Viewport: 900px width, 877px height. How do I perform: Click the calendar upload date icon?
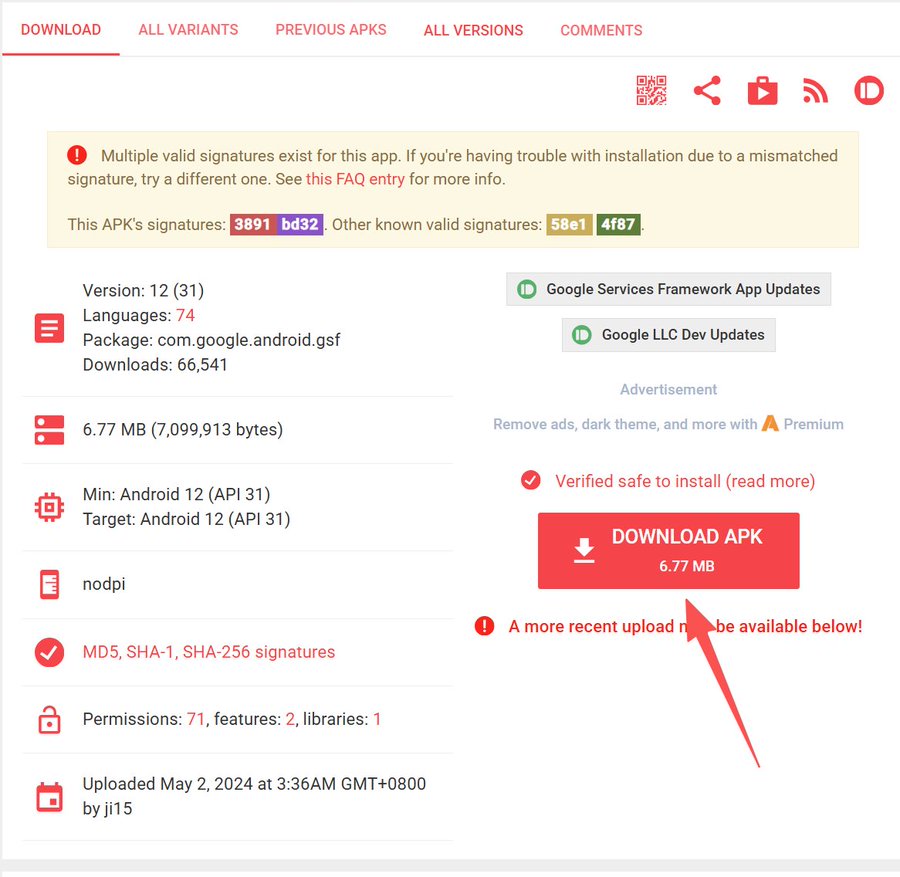pos(49,797)
